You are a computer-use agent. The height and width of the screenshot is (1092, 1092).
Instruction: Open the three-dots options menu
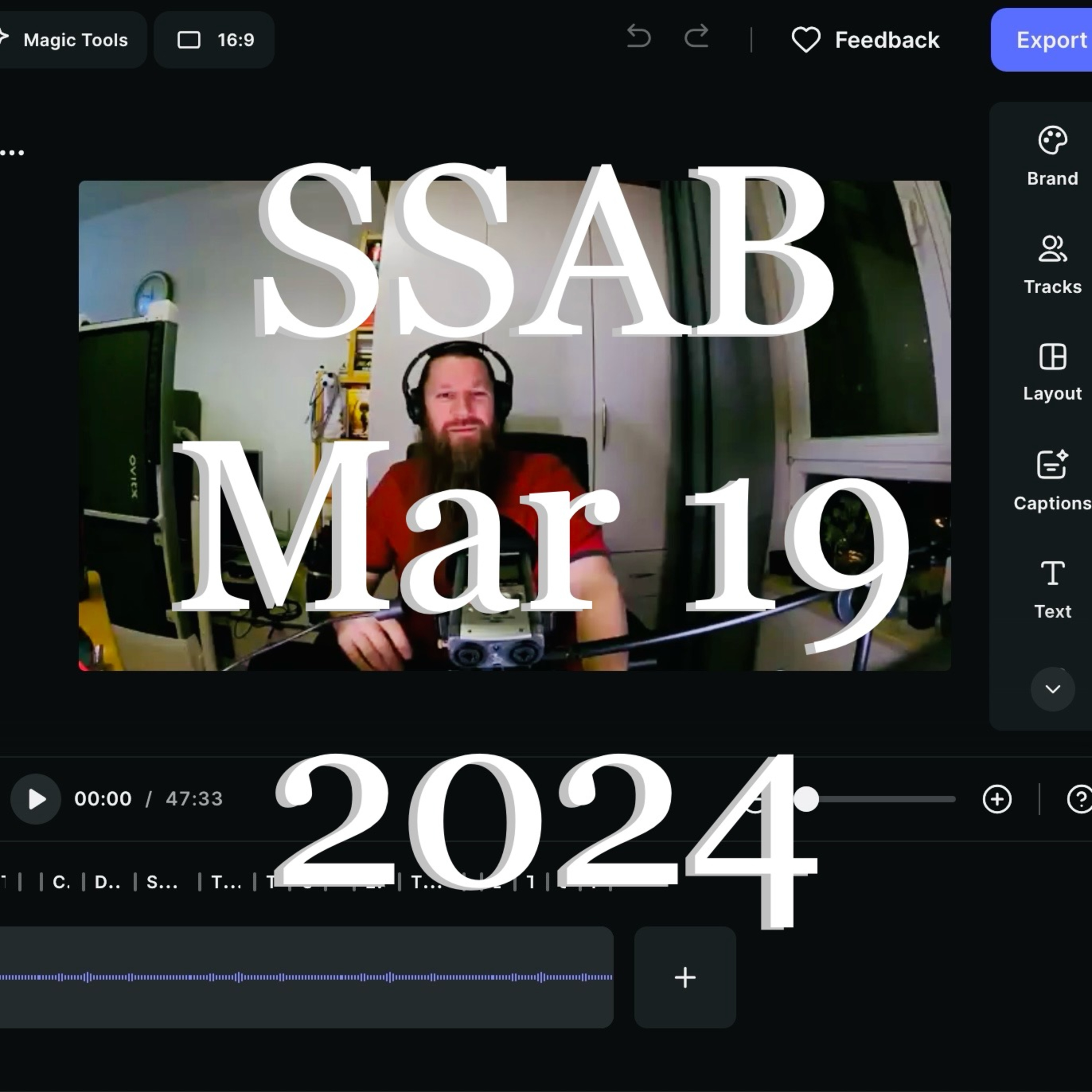tap(12, 153)
